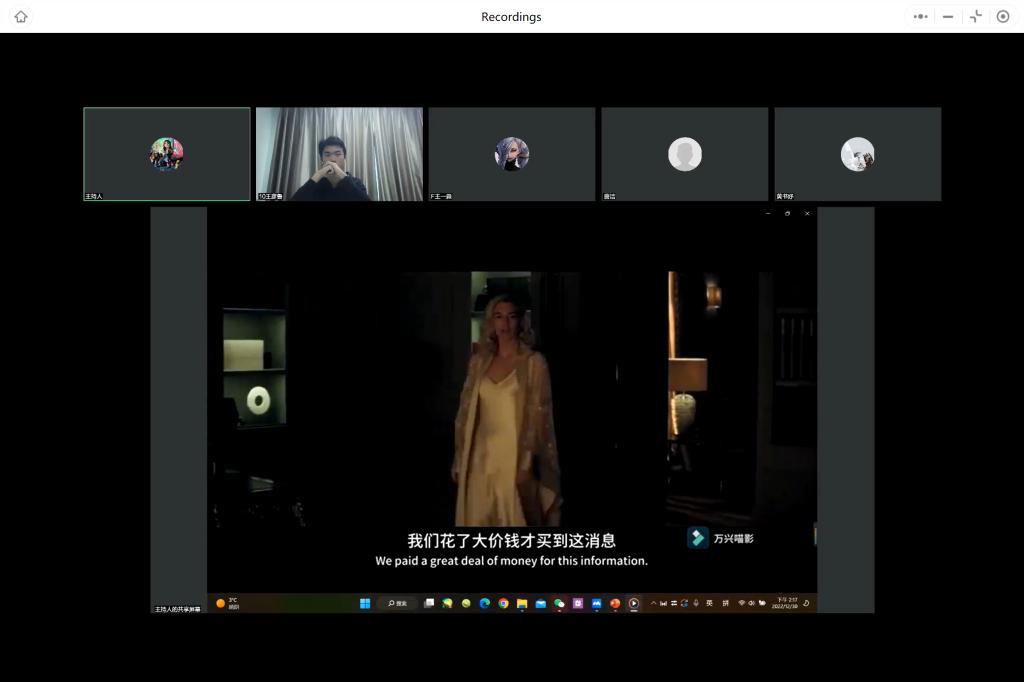
Task: Click the home icon in top-left corner
Action: pyautogui.click(x=21, y=17)
